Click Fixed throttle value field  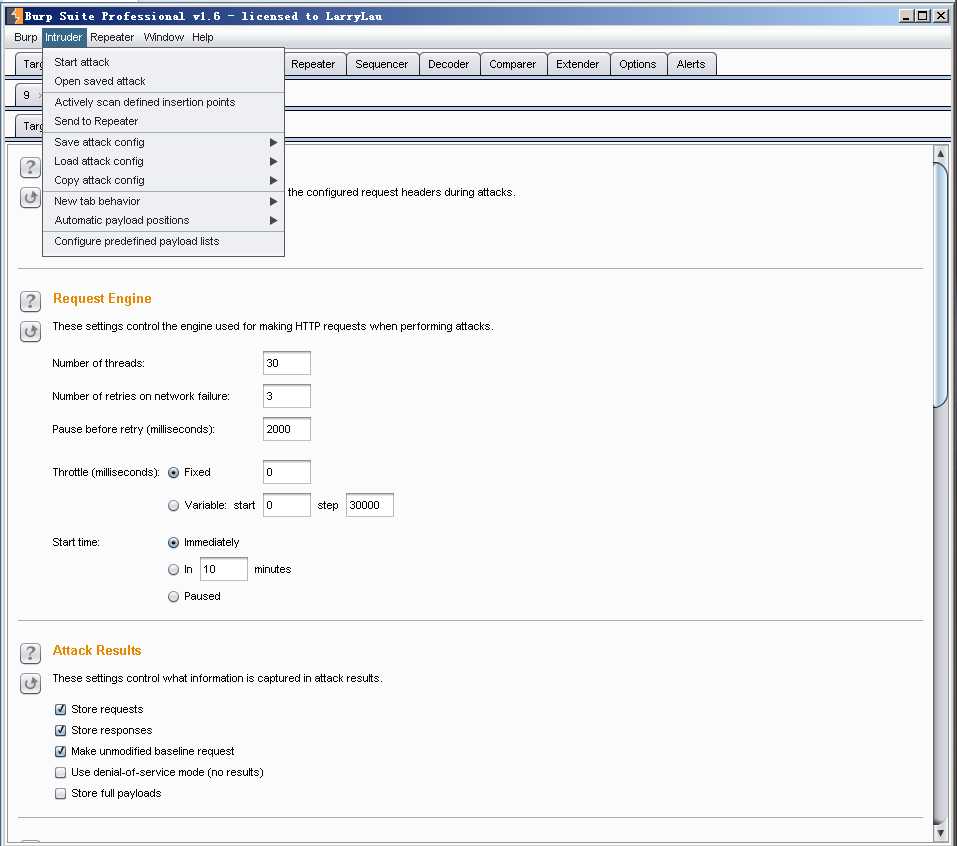tap(287, 472)
